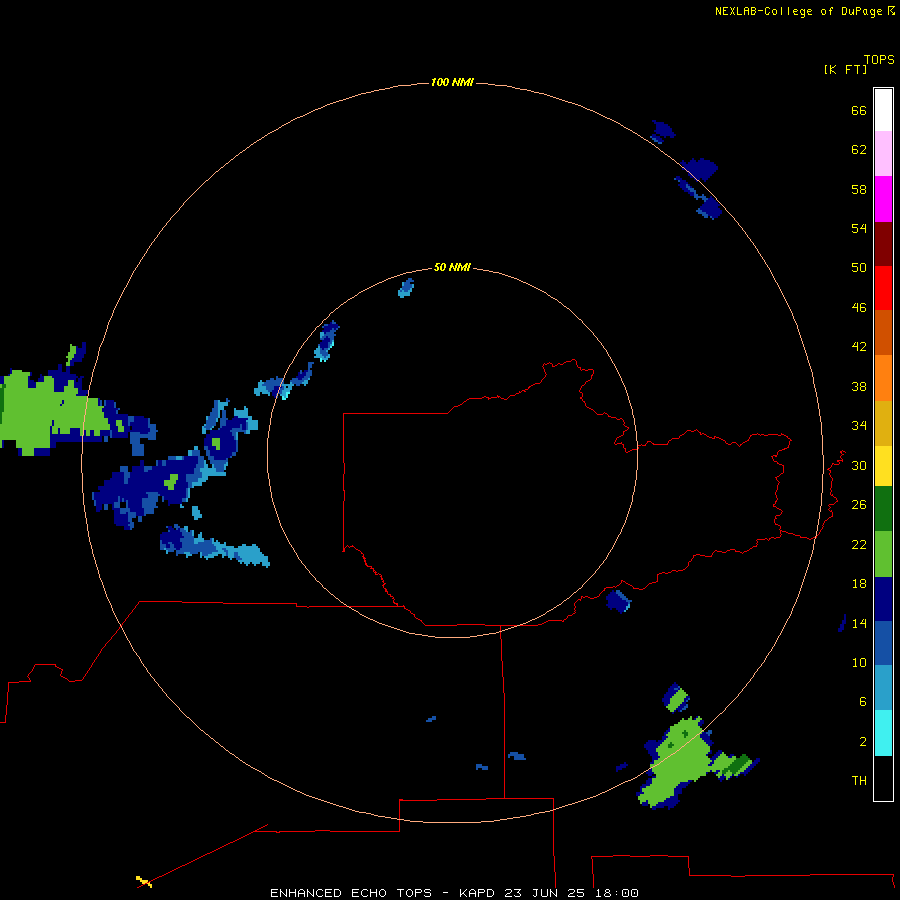Select the 26 legend value
This screenshot has height=900, width=900.
[x=859, y=505]
